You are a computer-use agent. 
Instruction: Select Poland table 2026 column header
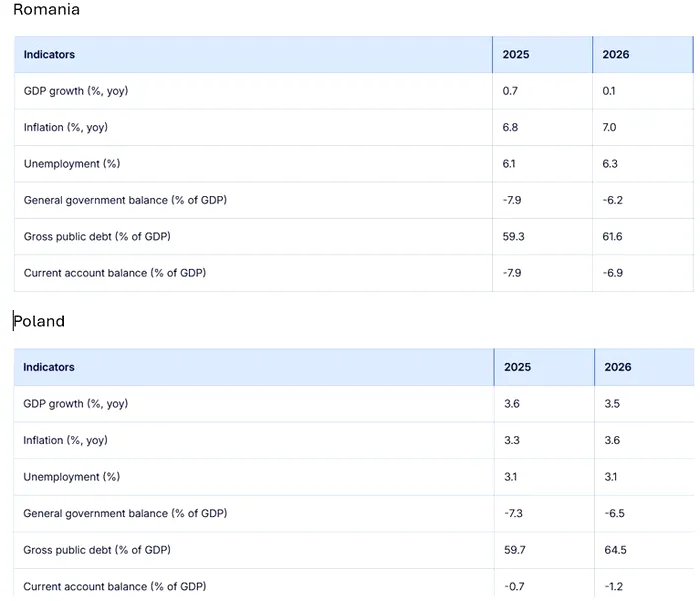pos(618,367)
